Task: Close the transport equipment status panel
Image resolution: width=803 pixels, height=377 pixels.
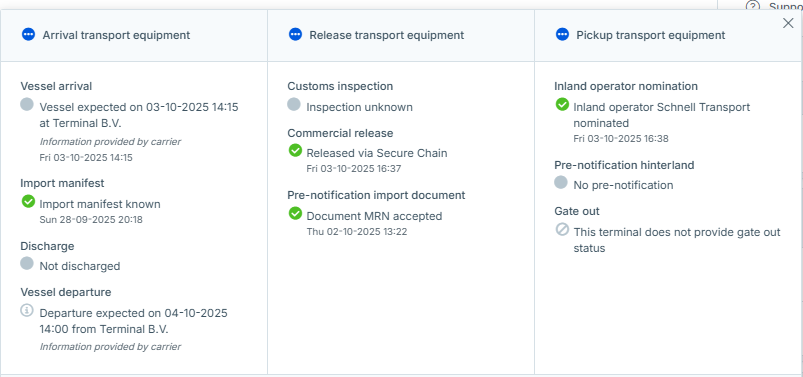Action: (788, 23)
